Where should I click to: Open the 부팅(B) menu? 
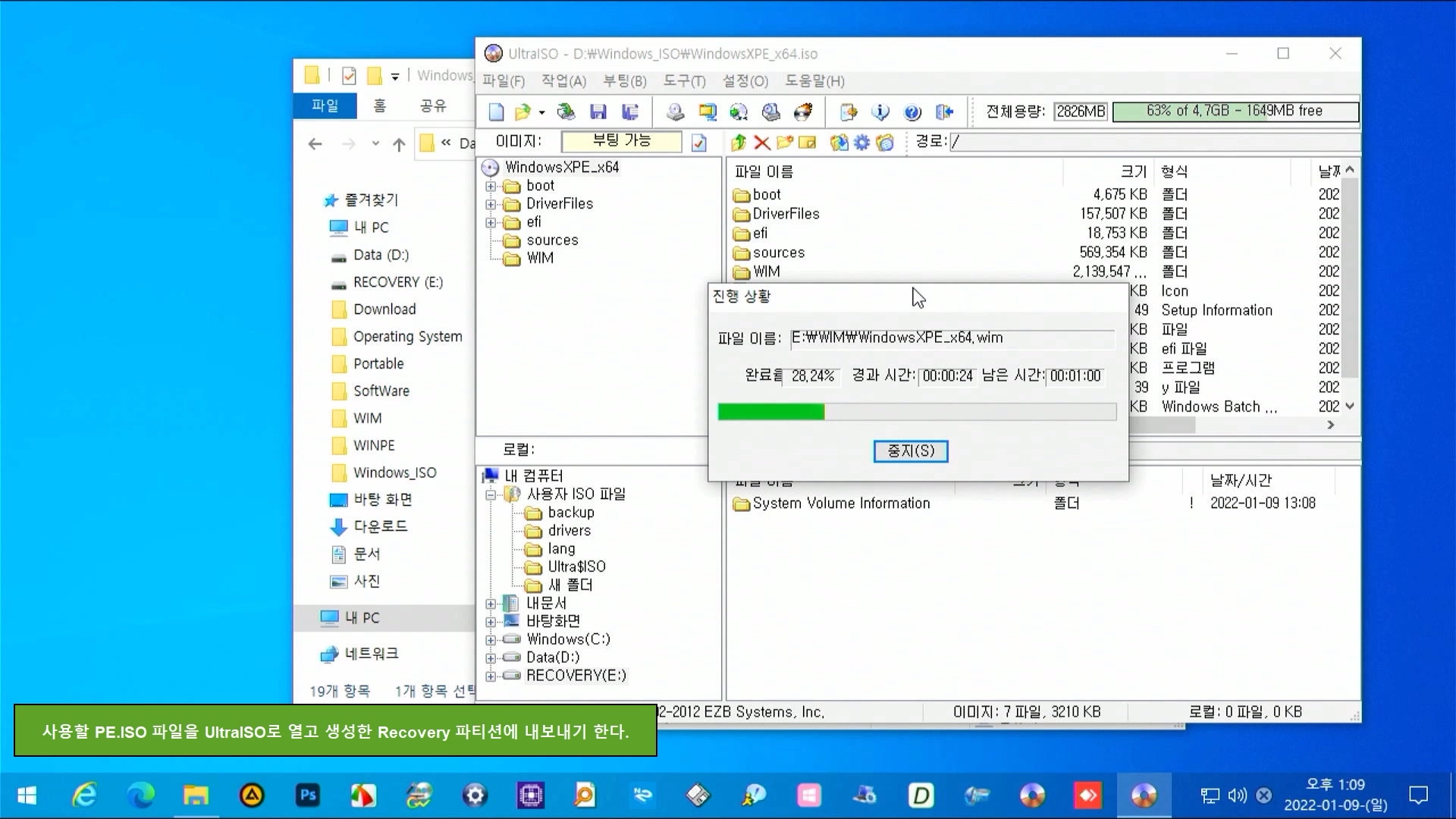pos(625,81)
